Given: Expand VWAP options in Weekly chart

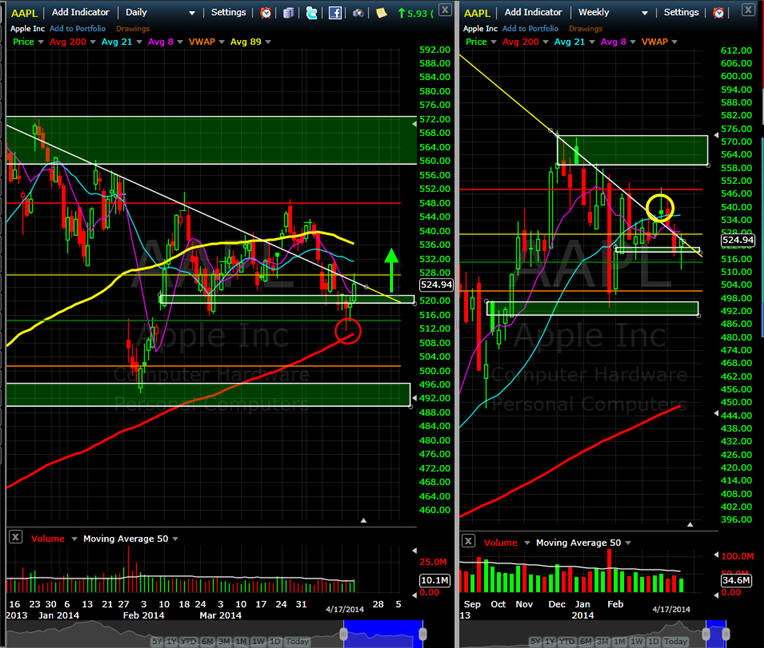Looking at the screenshot, I should click(x=674, y=42).
